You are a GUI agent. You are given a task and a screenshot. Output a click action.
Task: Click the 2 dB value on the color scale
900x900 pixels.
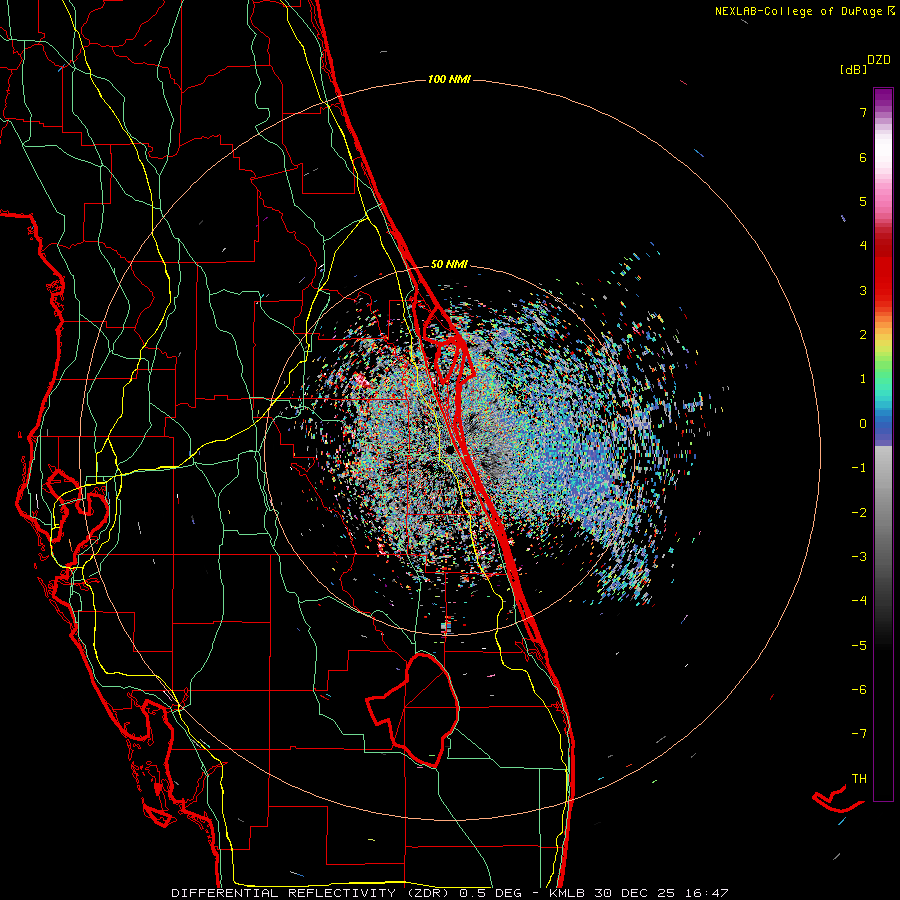863,335
